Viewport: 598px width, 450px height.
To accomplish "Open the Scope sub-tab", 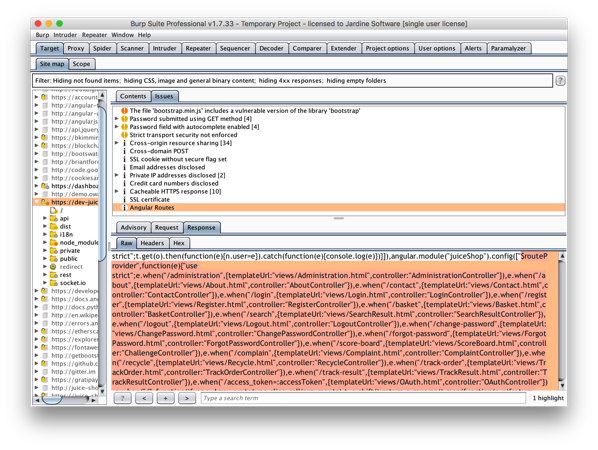I will click(x=81, y=64).
